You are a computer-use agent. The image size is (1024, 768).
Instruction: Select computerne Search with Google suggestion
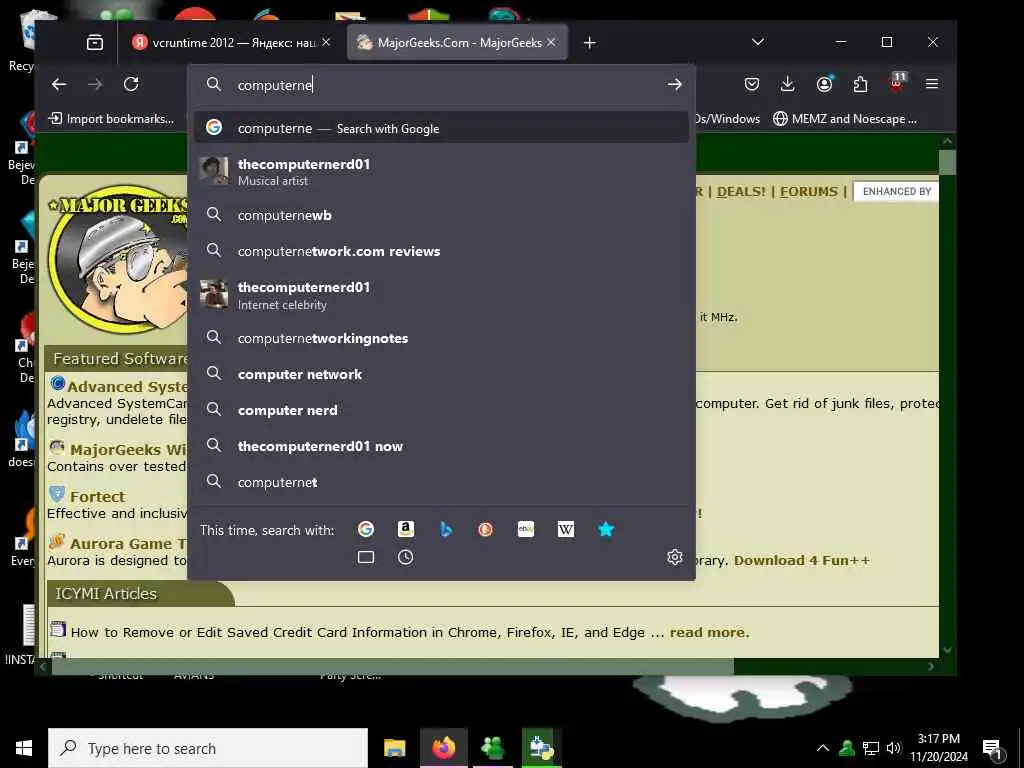[x=441, y=128]
